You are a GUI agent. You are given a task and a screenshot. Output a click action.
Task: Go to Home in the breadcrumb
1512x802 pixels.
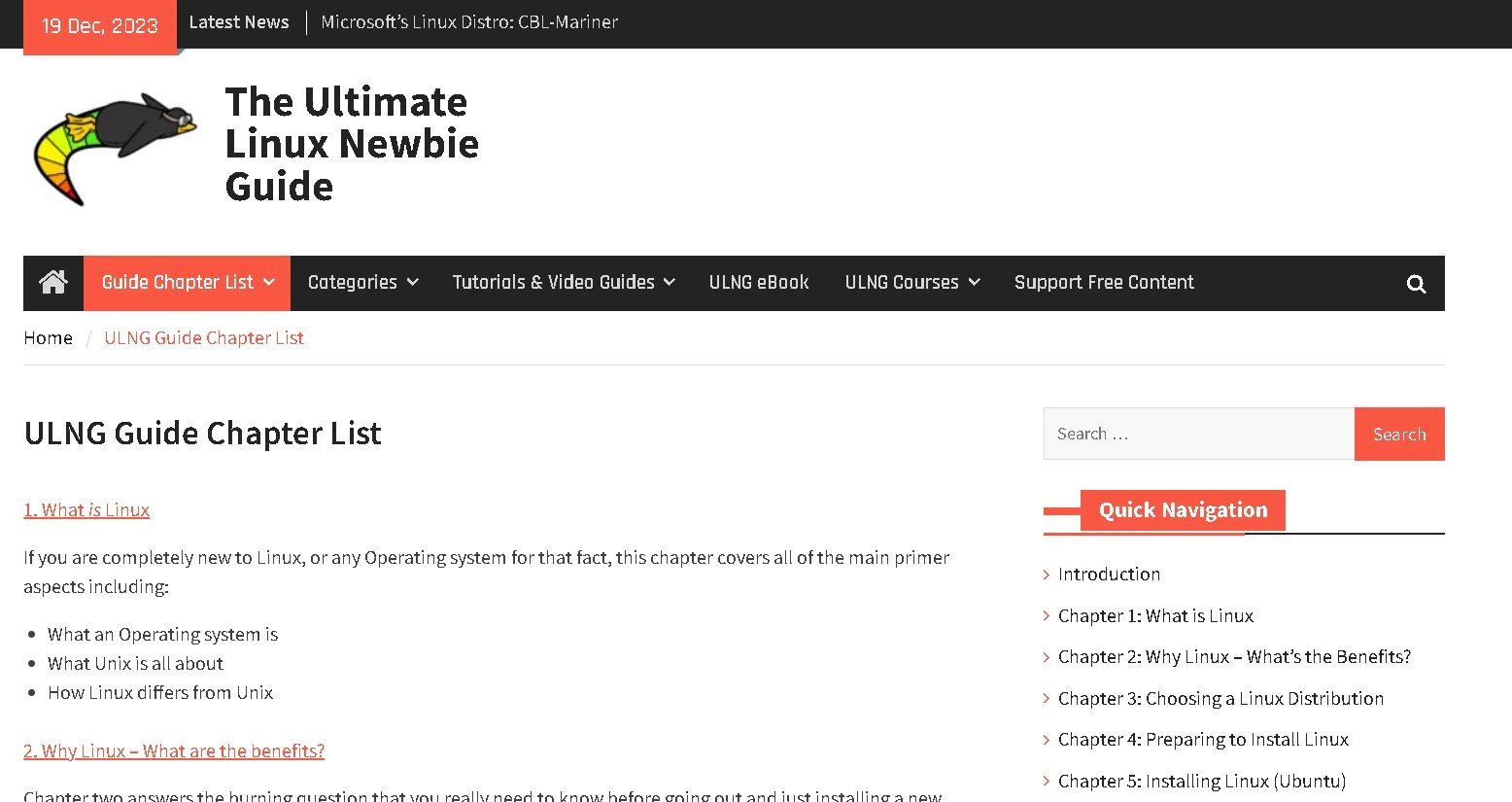pos(49,338)
